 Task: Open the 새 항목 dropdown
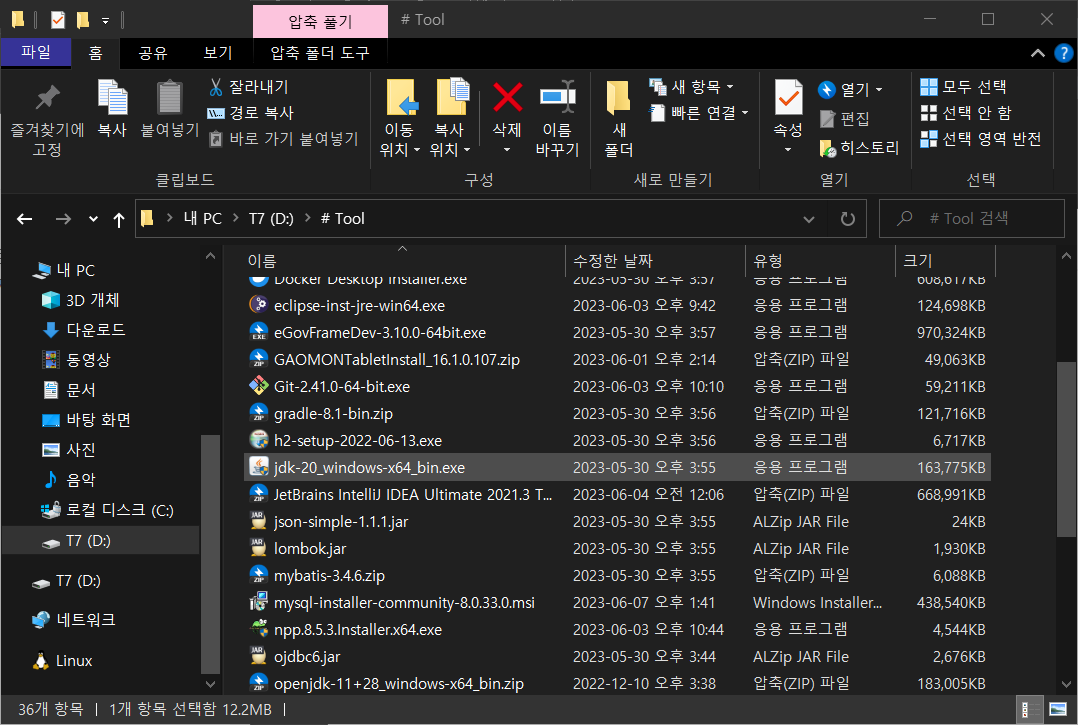(x=692, y=87)
